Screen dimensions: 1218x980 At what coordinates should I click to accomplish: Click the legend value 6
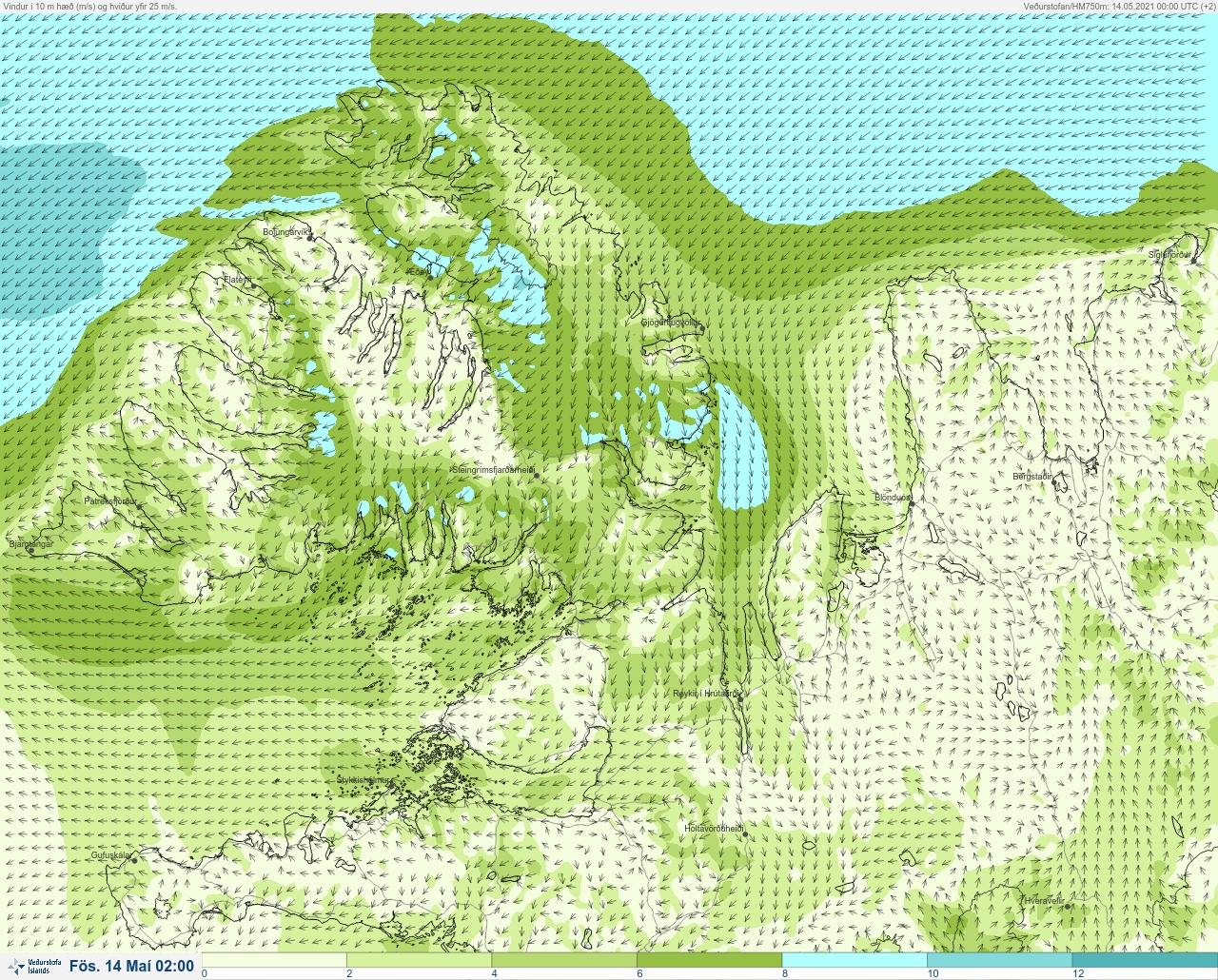639,973
